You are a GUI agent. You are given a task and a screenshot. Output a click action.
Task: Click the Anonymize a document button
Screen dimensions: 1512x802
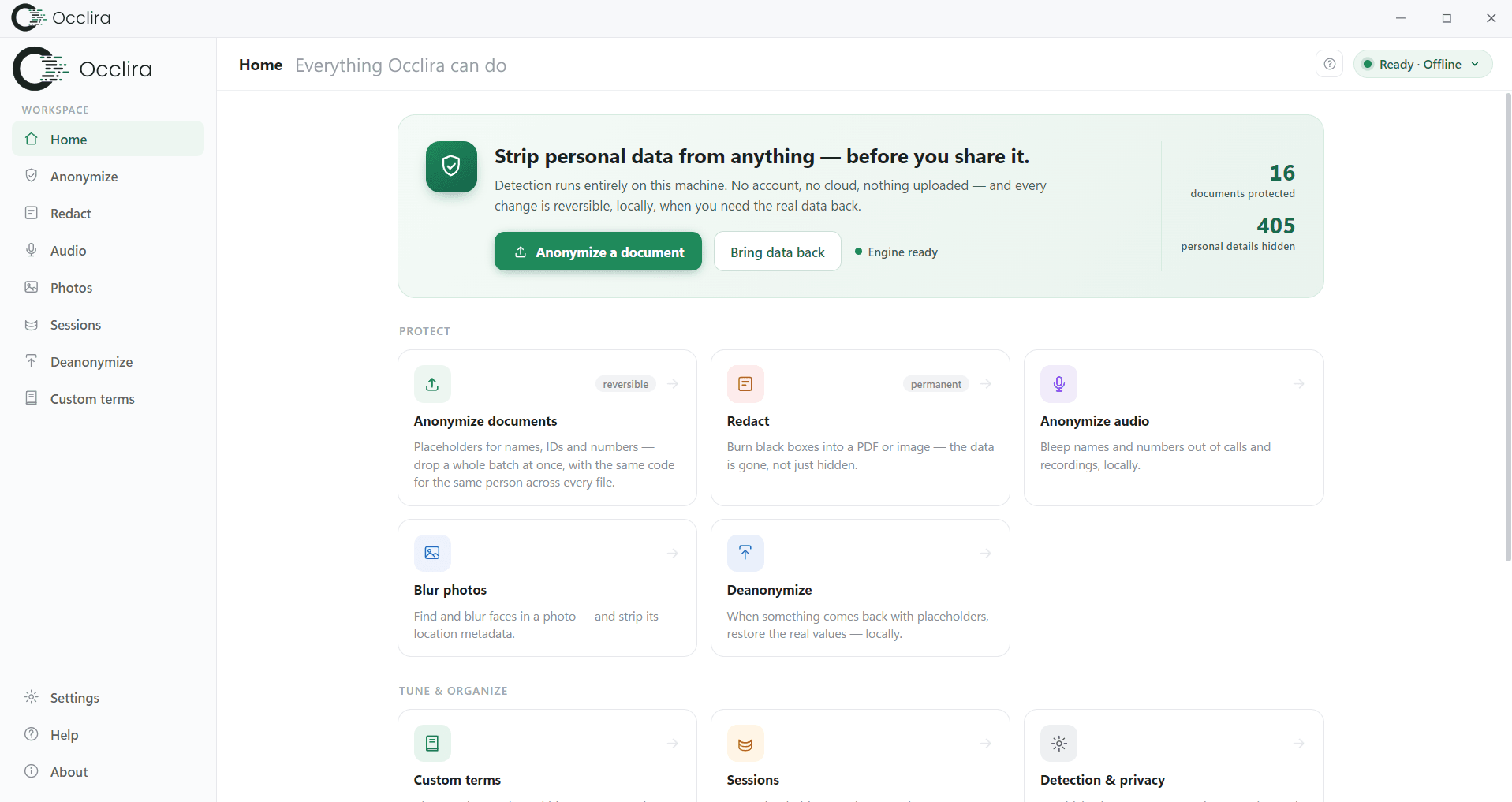598,252
